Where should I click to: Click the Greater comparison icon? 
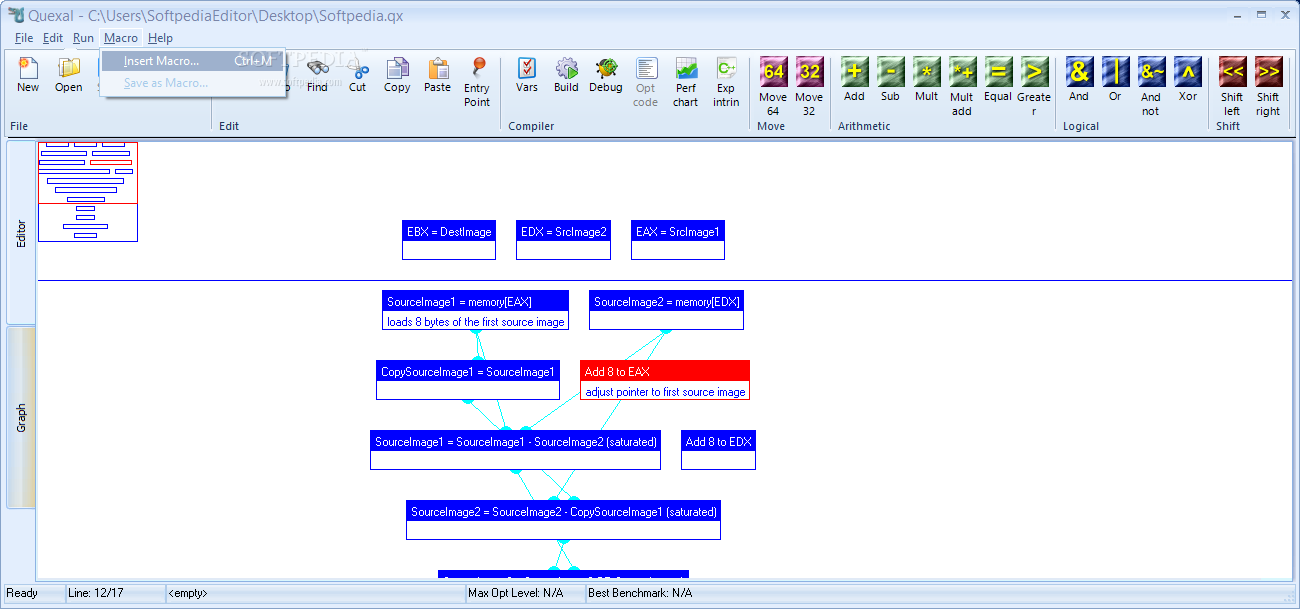(1034, 71)
